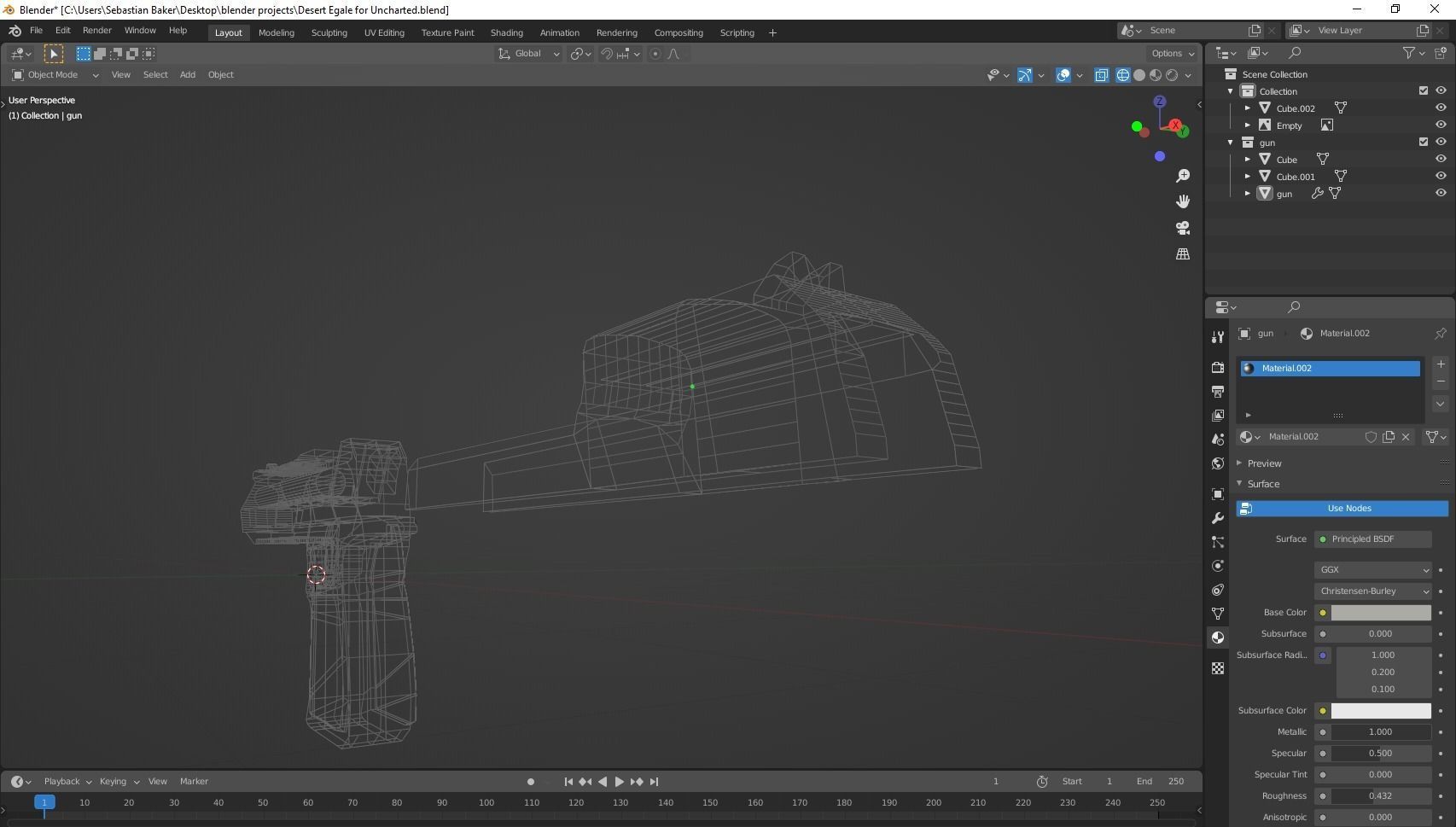Hide Cube.002 with its eye icon
The height and width of the screenshot is (827, 1456).
point(1441,108)
